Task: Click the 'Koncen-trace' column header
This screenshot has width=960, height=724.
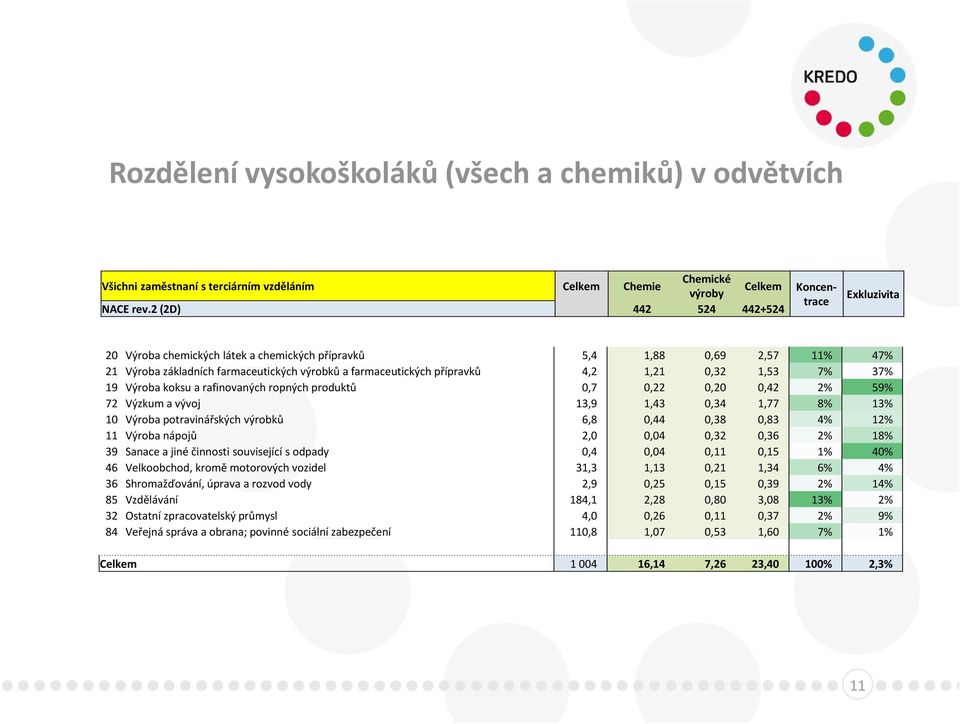Action: point(816,294)
